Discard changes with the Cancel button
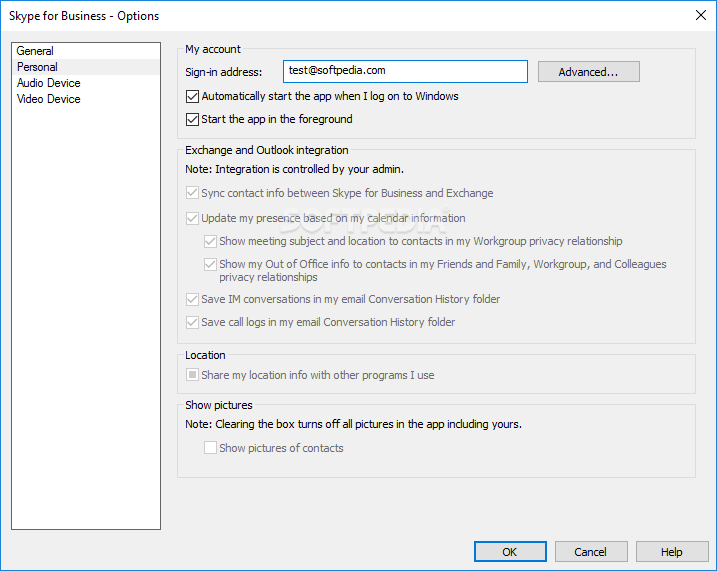This screenshot has height=571, width=717. (x=591, y=552)
